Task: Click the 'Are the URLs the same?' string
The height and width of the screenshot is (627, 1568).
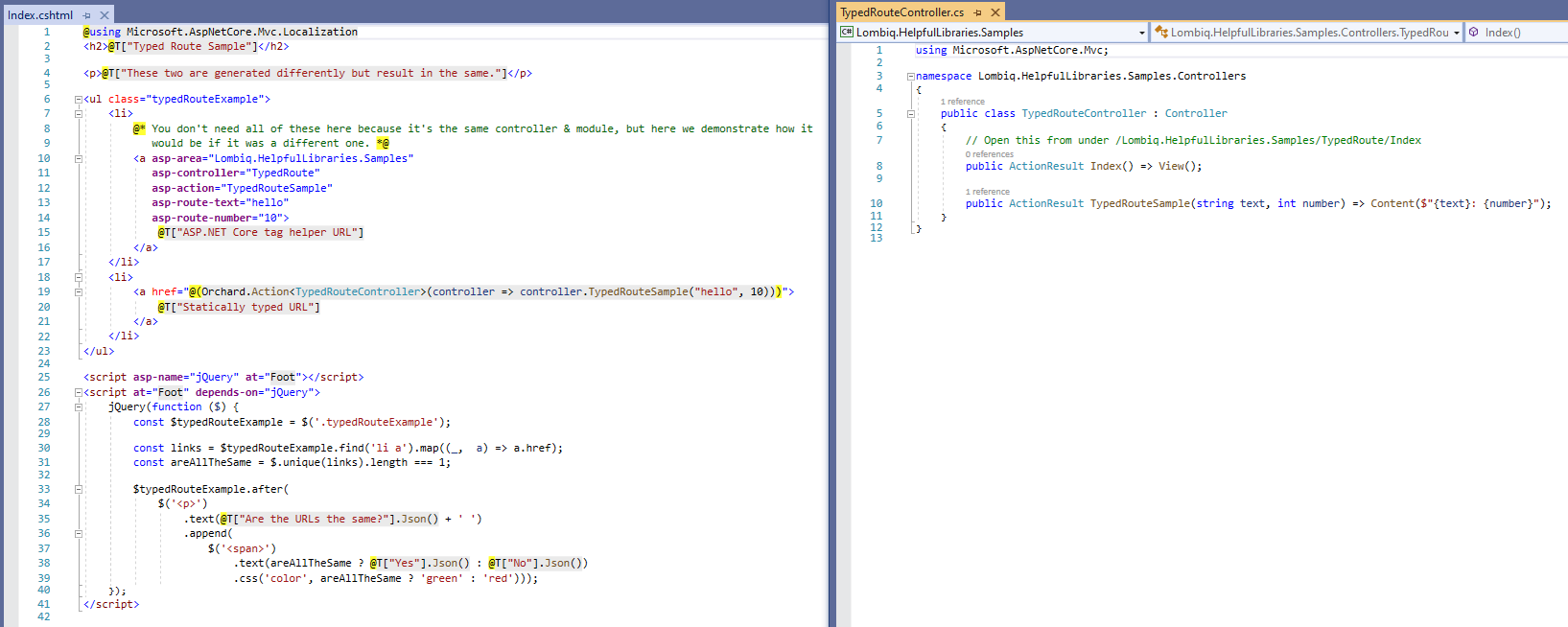Action: pos(314,519)
